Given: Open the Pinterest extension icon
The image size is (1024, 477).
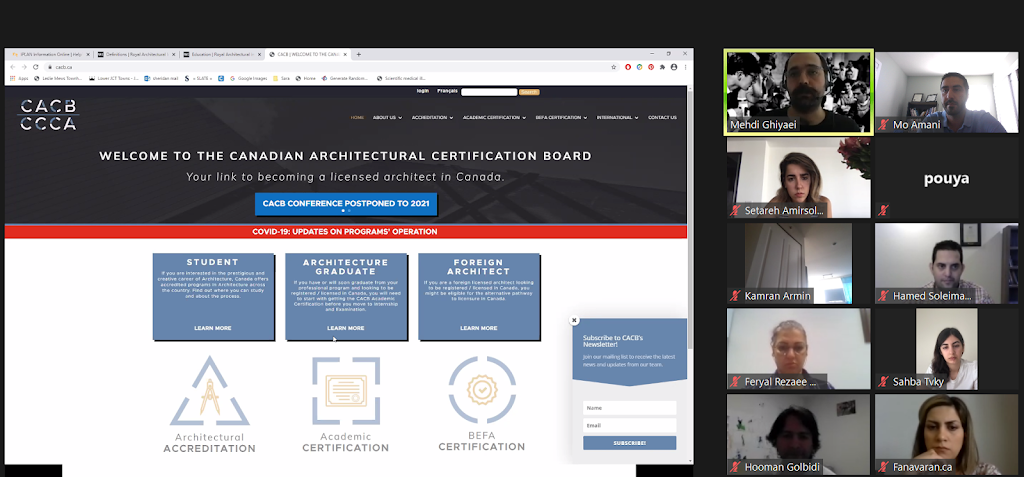Looking at the screenshot, I should (650, 67).
